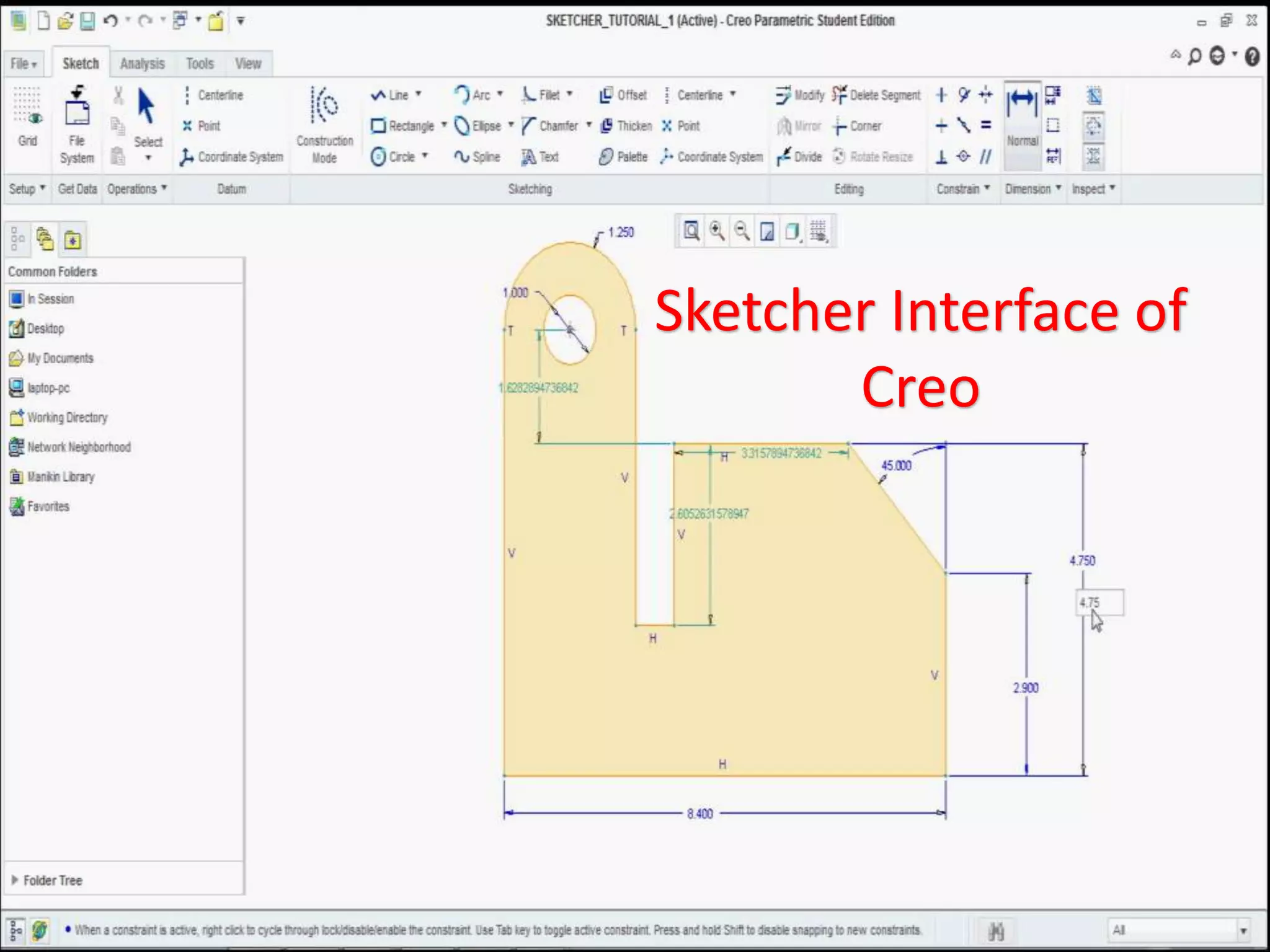Click the Modify editing tool
This screenshot has width=1270, height=952.
[800, 95]
